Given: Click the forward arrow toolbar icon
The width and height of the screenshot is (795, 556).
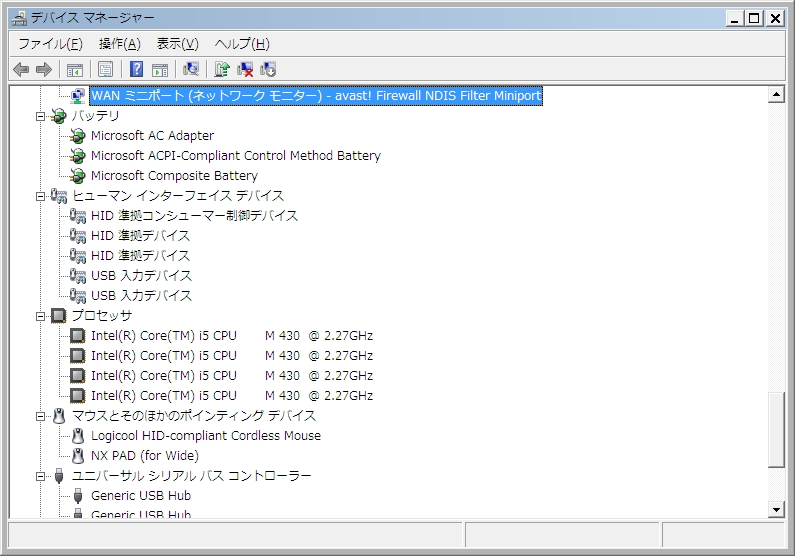Looking at the screenshot, I should click(x=43, y=69).
